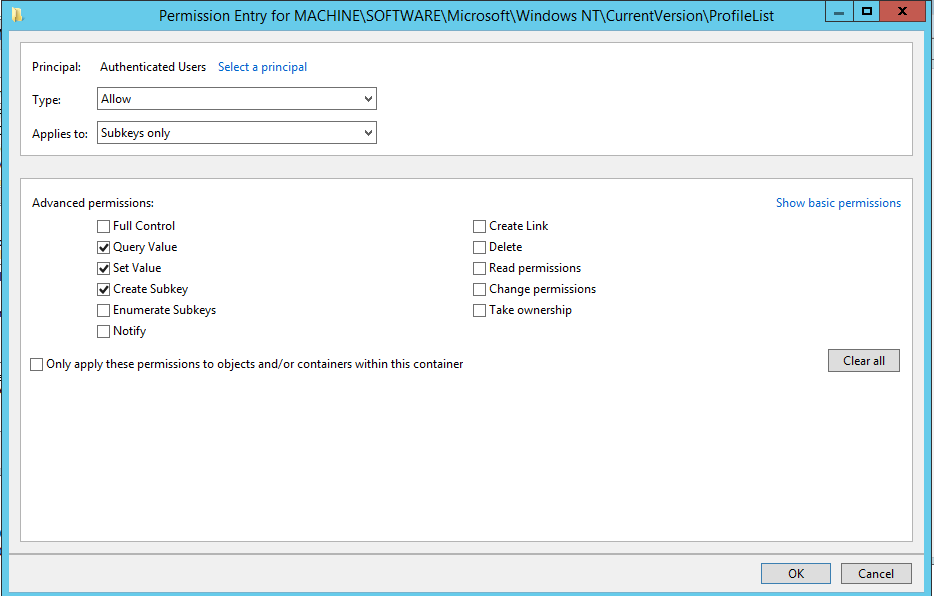The height and width of the screenshot is (596, 934).
Task: Open the Type dropdown showing Allow
Action: [236, 99]
